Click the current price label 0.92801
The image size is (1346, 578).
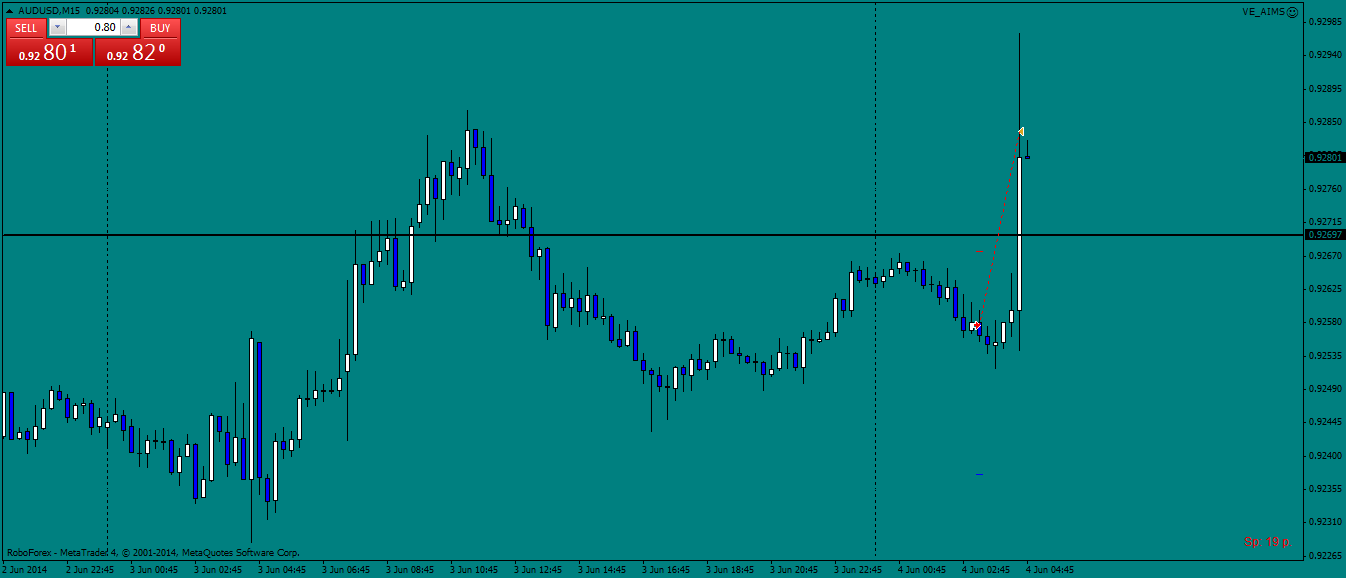pyautogui.click(x=1325, y=157)
